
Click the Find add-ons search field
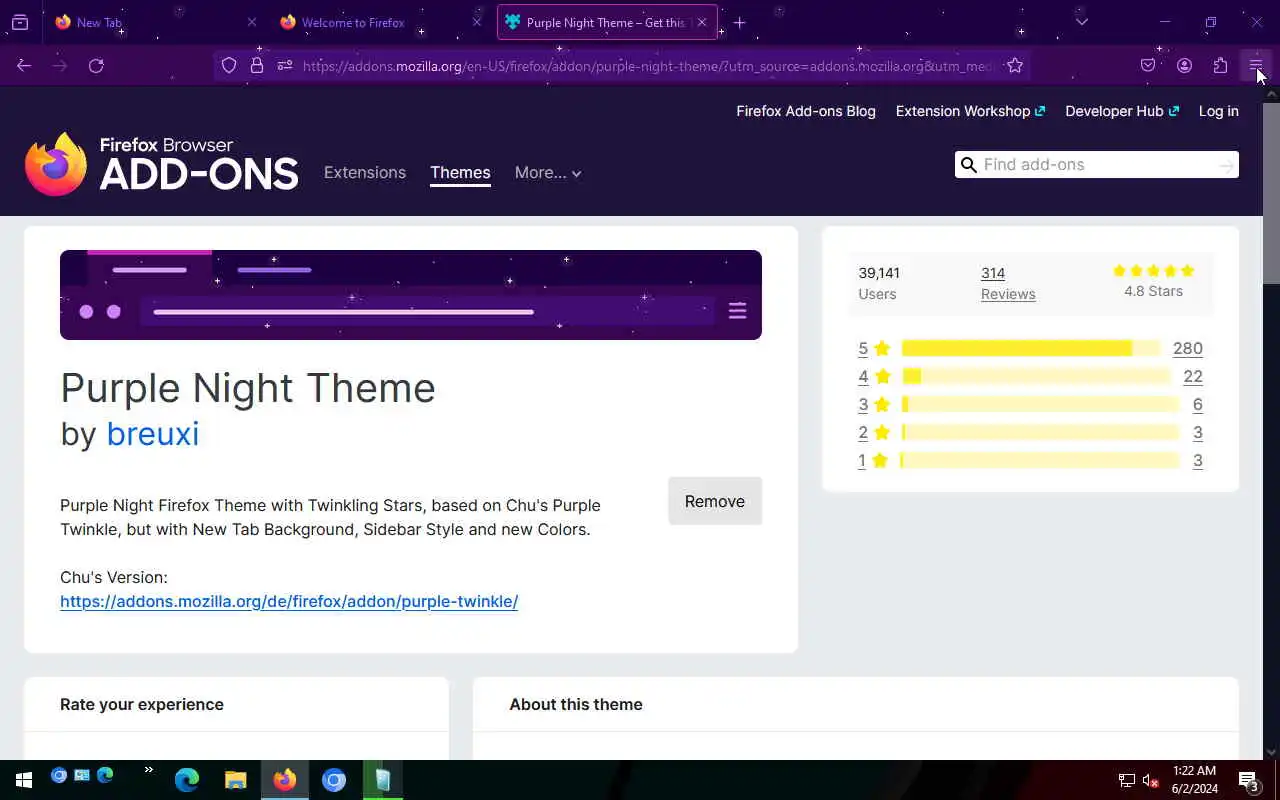[x=1097, y=165]
